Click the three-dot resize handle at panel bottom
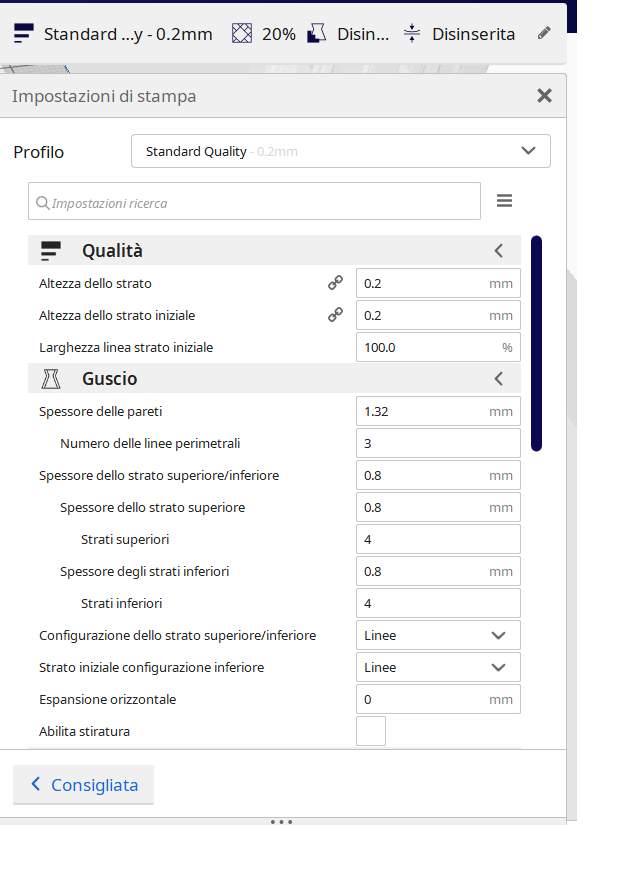 281,822
